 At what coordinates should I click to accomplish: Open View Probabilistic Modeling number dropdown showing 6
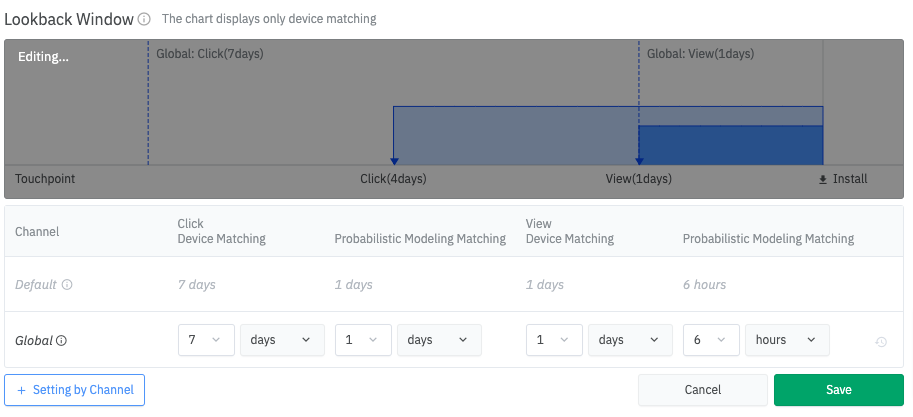[711, 340]
